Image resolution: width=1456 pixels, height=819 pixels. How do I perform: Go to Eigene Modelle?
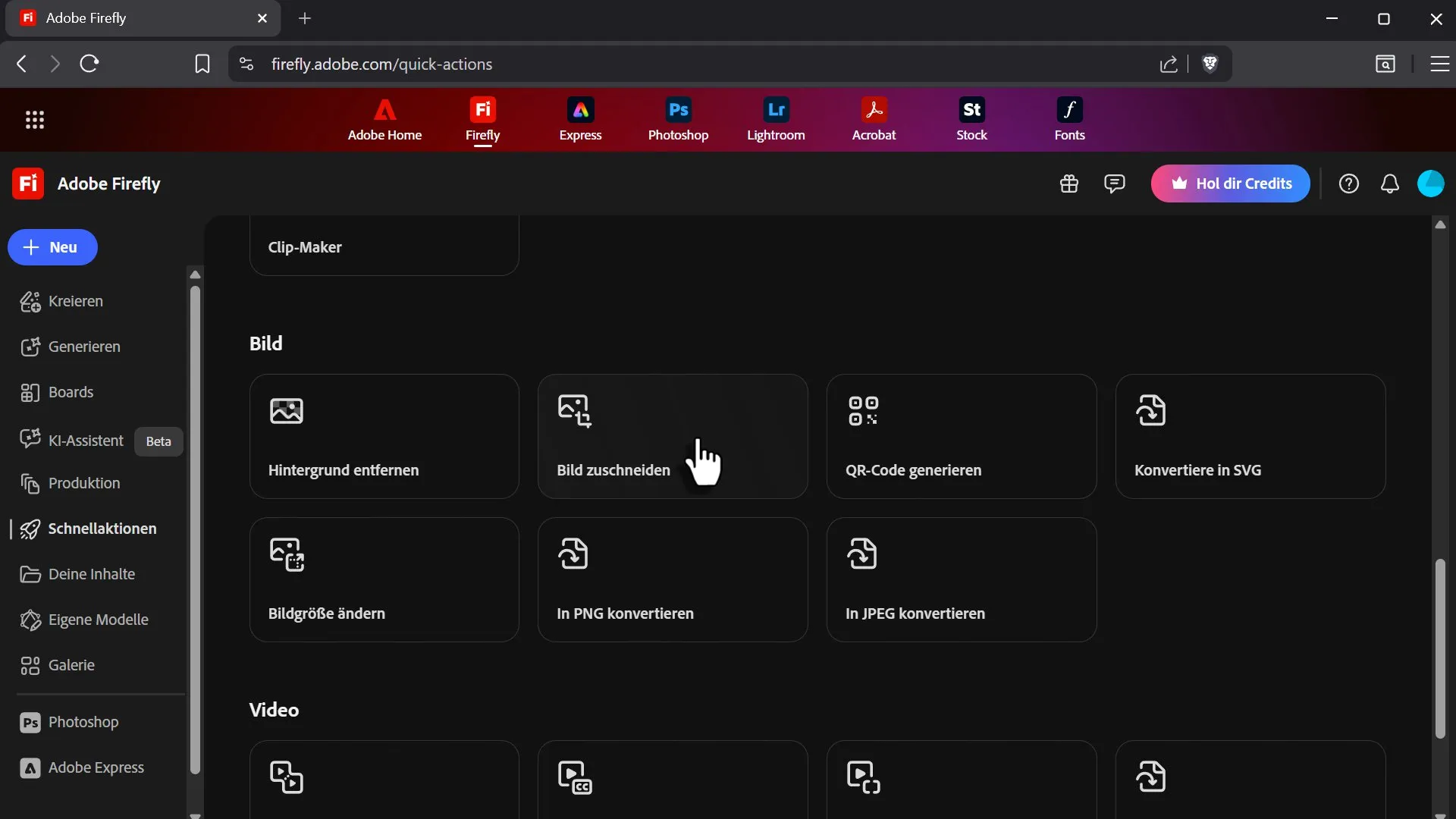[x=84, y=620]
